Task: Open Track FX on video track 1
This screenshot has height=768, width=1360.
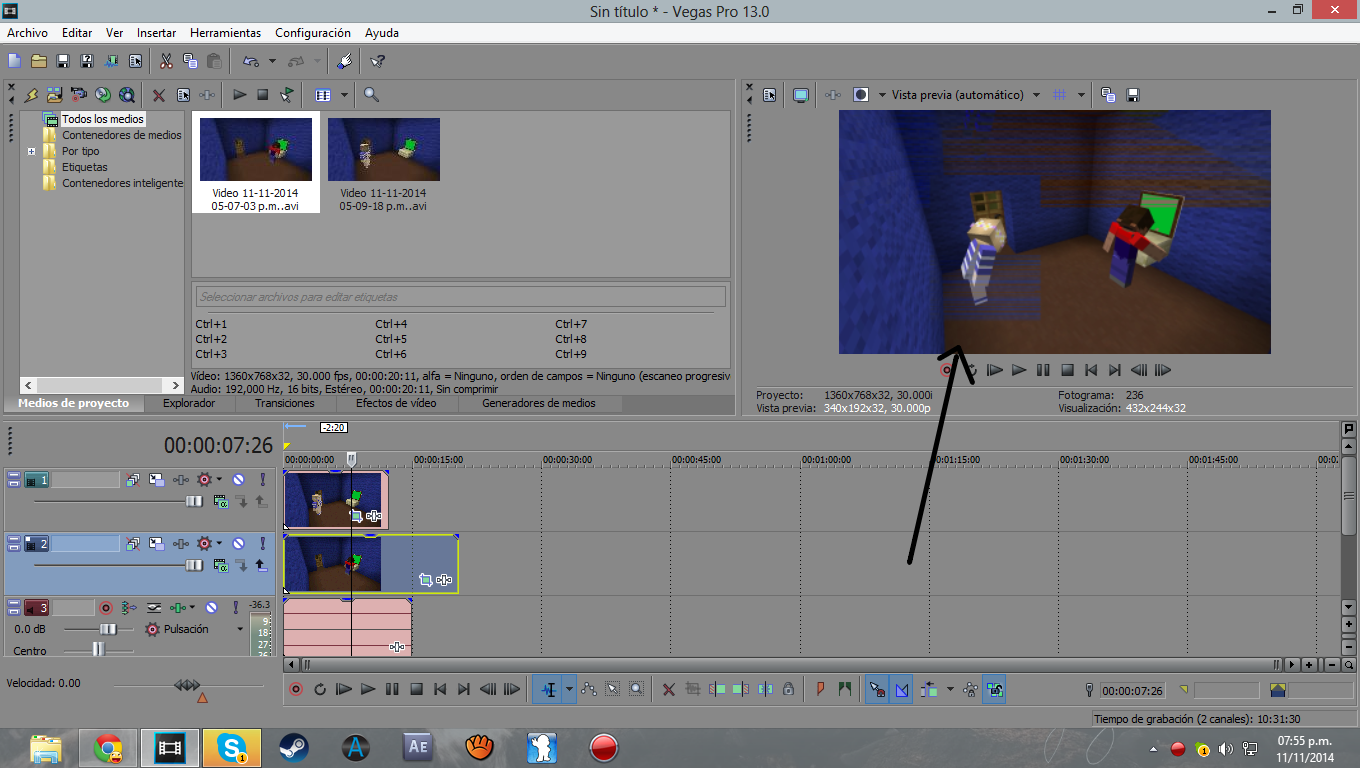Action: tap(181, 480)
